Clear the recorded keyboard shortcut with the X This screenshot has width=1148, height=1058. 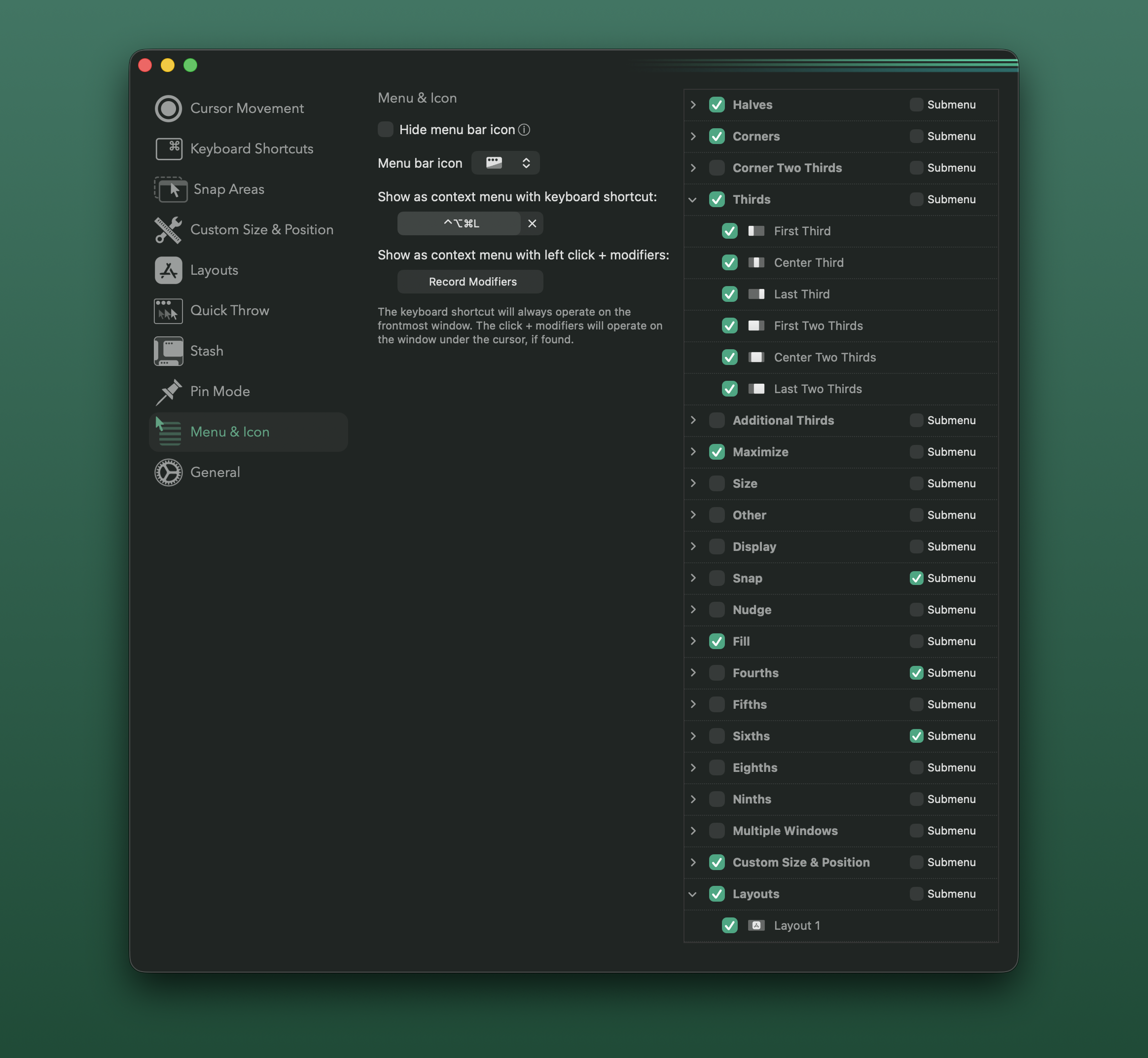click(x=532, y=223)
